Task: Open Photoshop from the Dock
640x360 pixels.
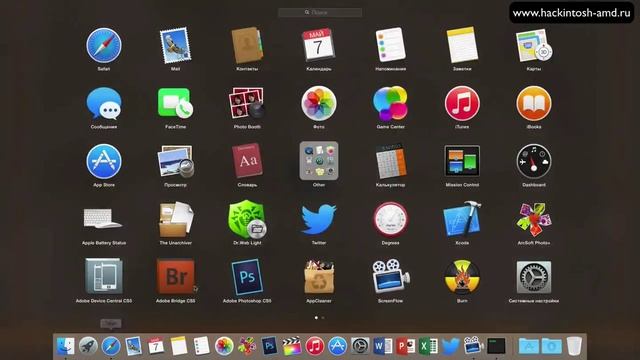Action: pyautogui.click(x=269, y=347)
